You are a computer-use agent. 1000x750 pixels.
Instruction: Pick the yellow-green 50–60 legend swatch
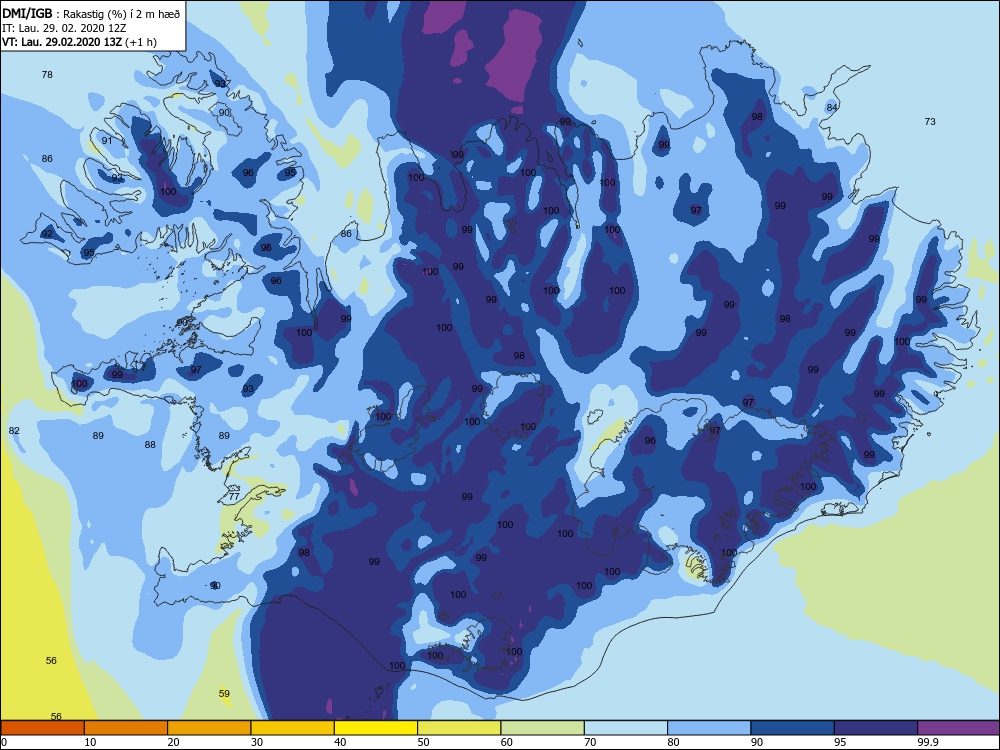[x=459, y=728]
